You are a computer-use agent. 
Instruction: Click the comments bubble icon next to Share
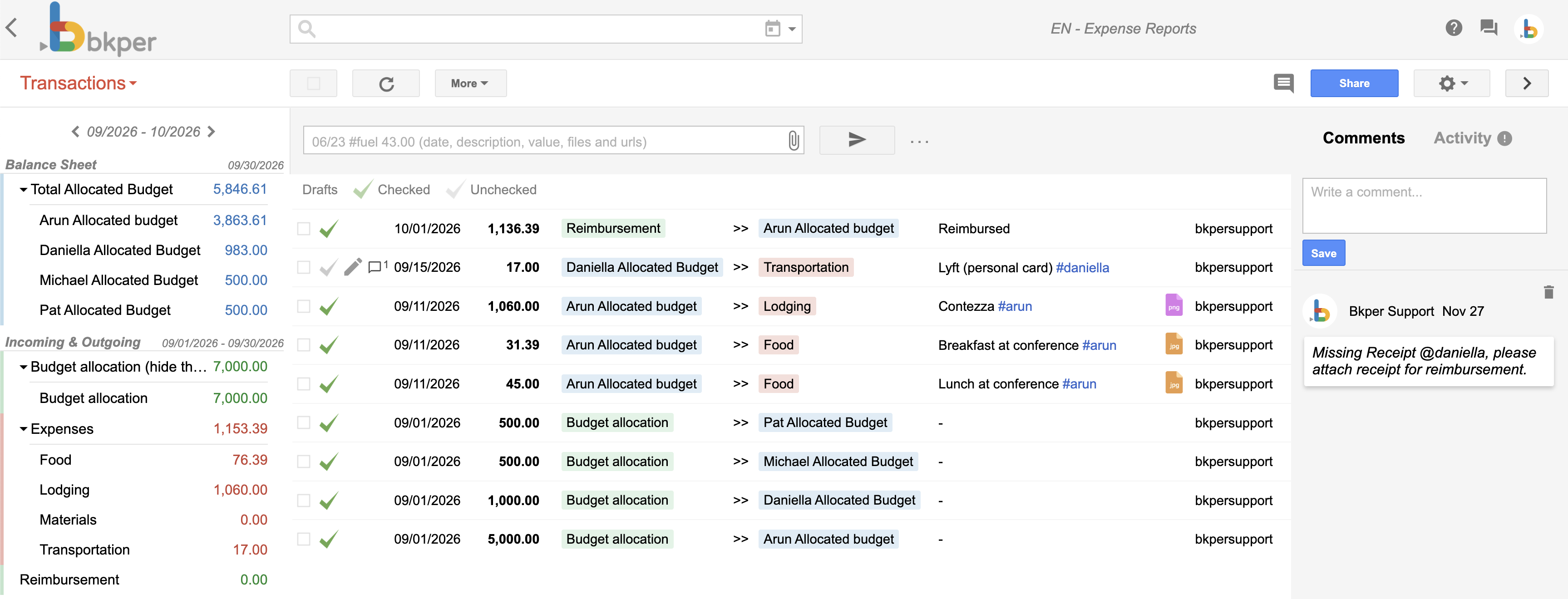coord(1284,83)
